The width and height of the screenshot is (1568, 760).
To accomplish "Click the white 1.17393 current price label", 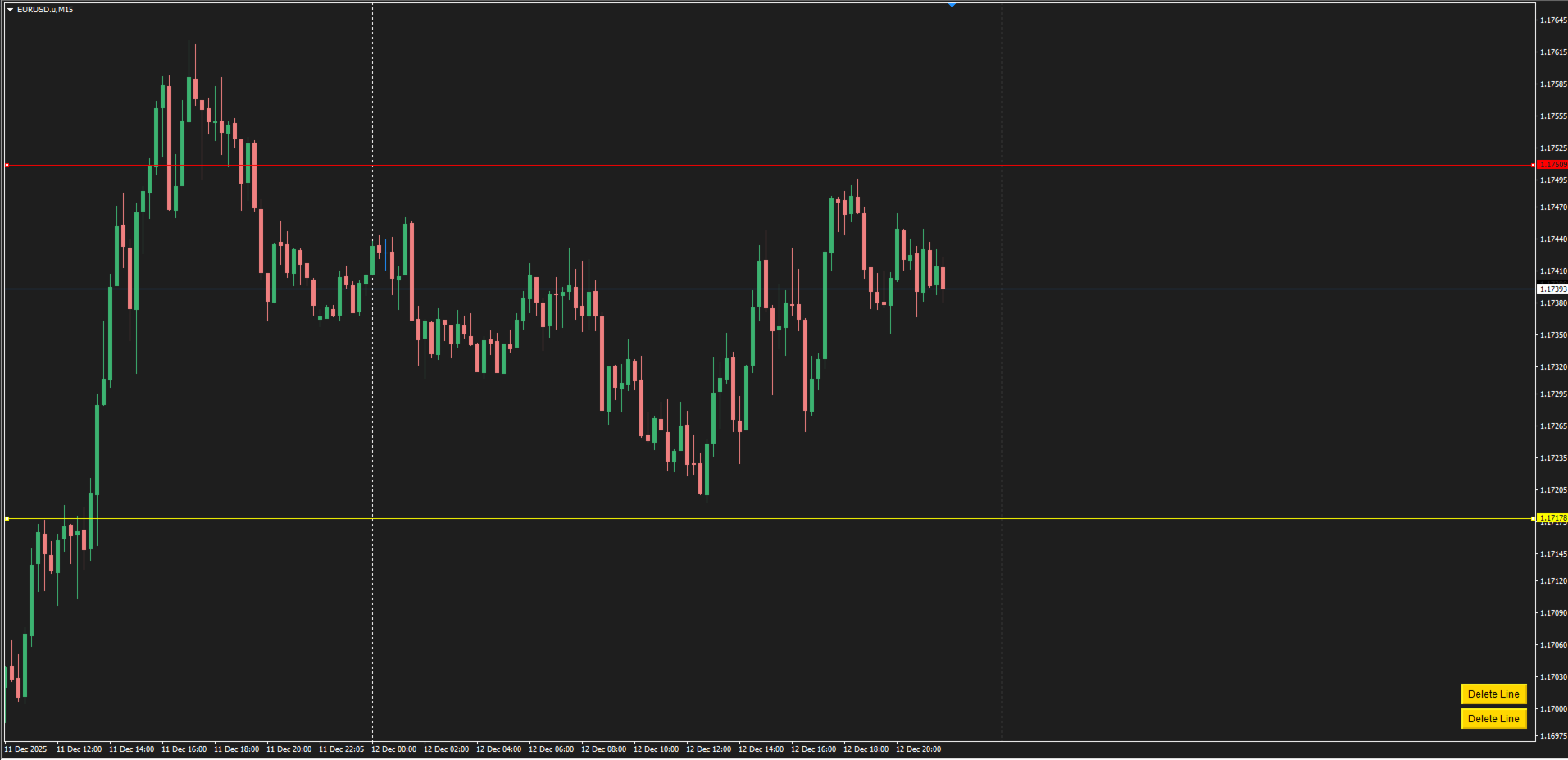I will point(1552,289).
